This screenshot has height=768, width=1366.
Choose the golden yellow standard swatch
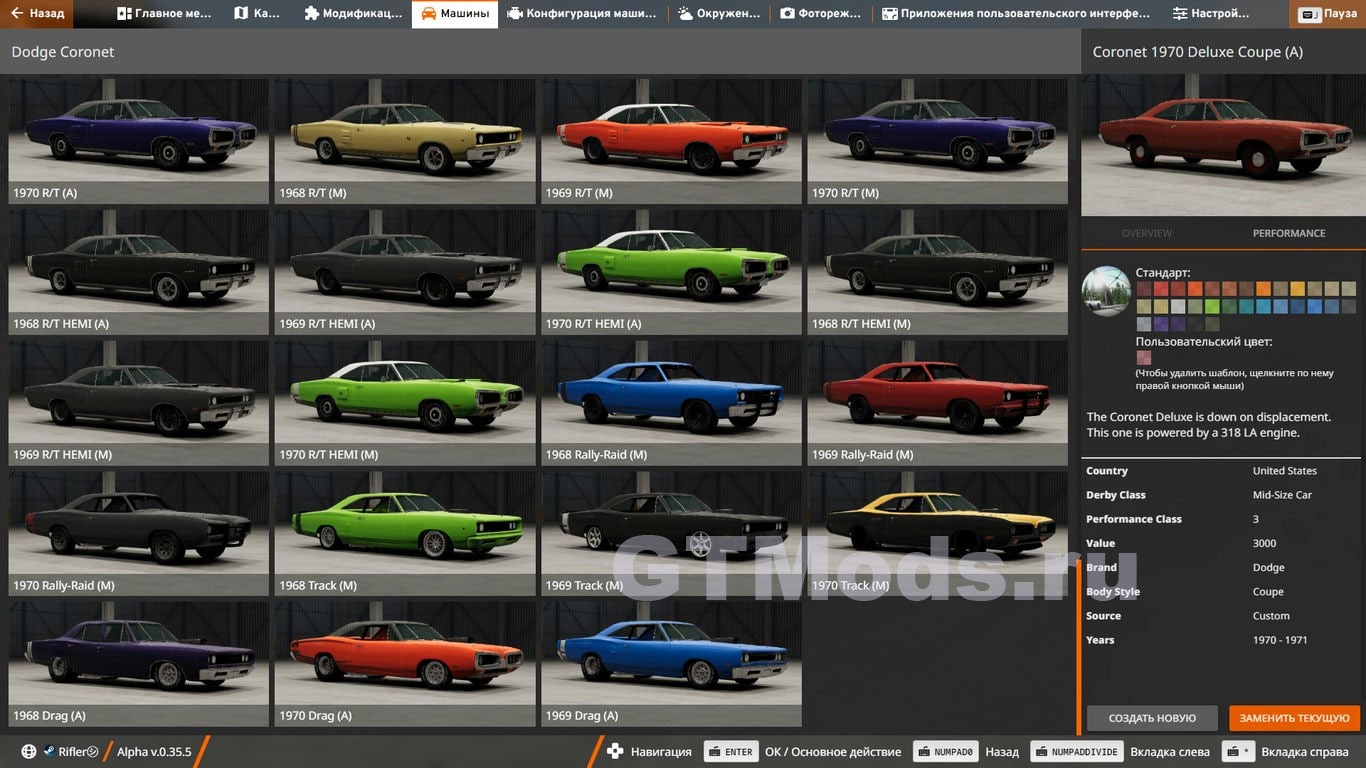[1298, 288]
